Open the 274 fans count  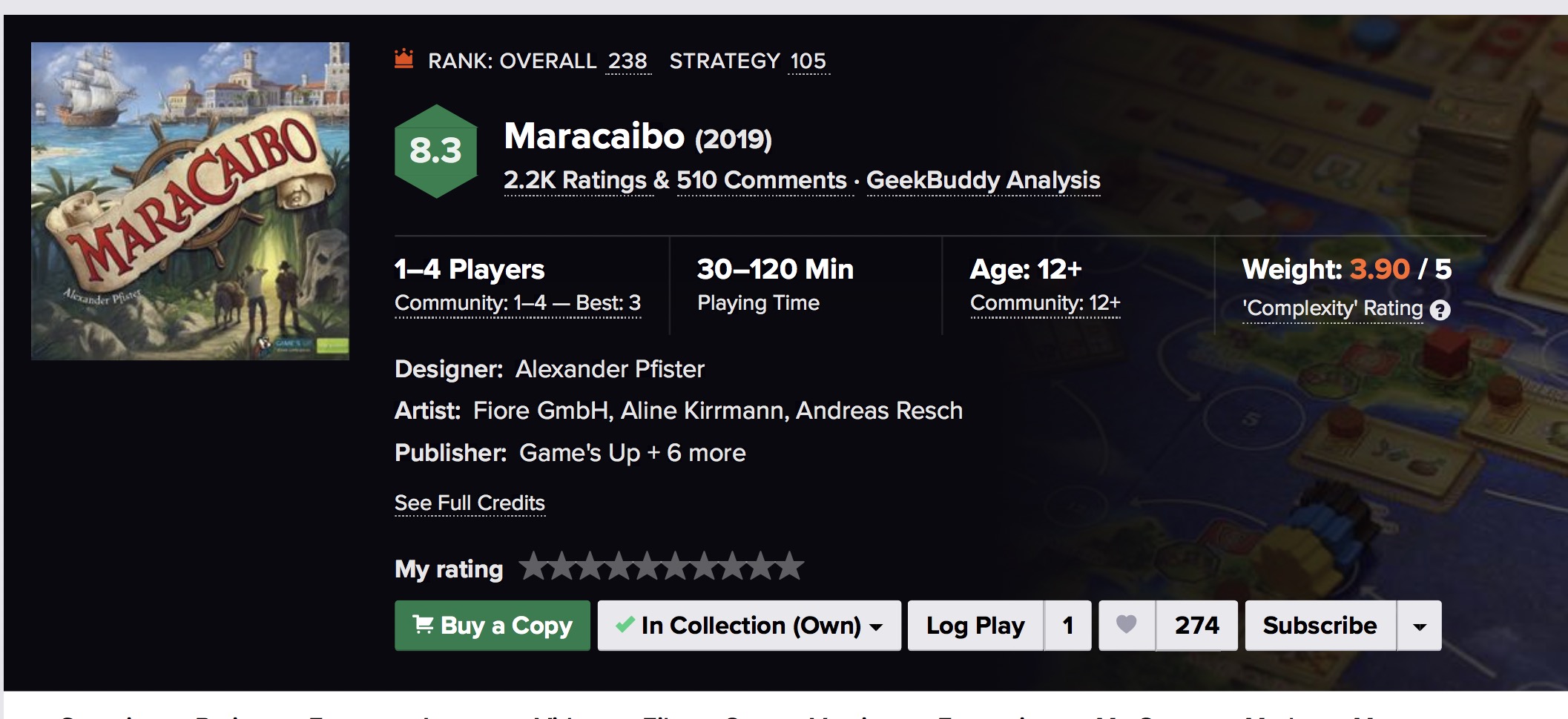pos(1196,626)
